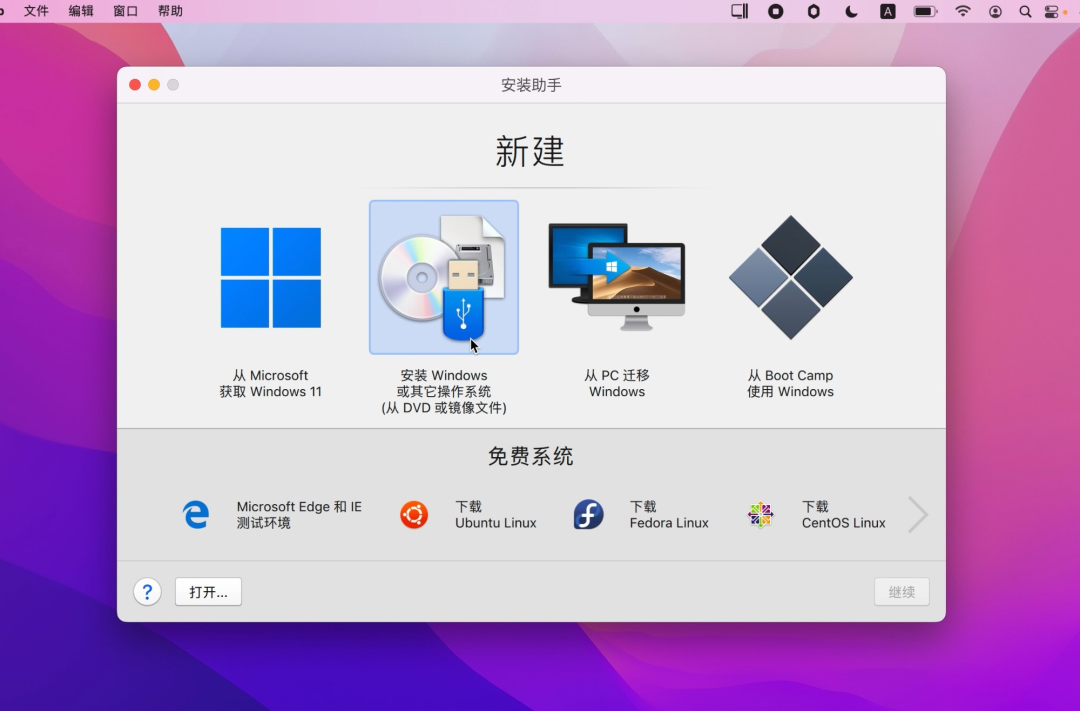Image resolution: width=1080 pixels, height=711 pixels.
Task: Open the Wi-Fi status menu
Action: [962, 11]
